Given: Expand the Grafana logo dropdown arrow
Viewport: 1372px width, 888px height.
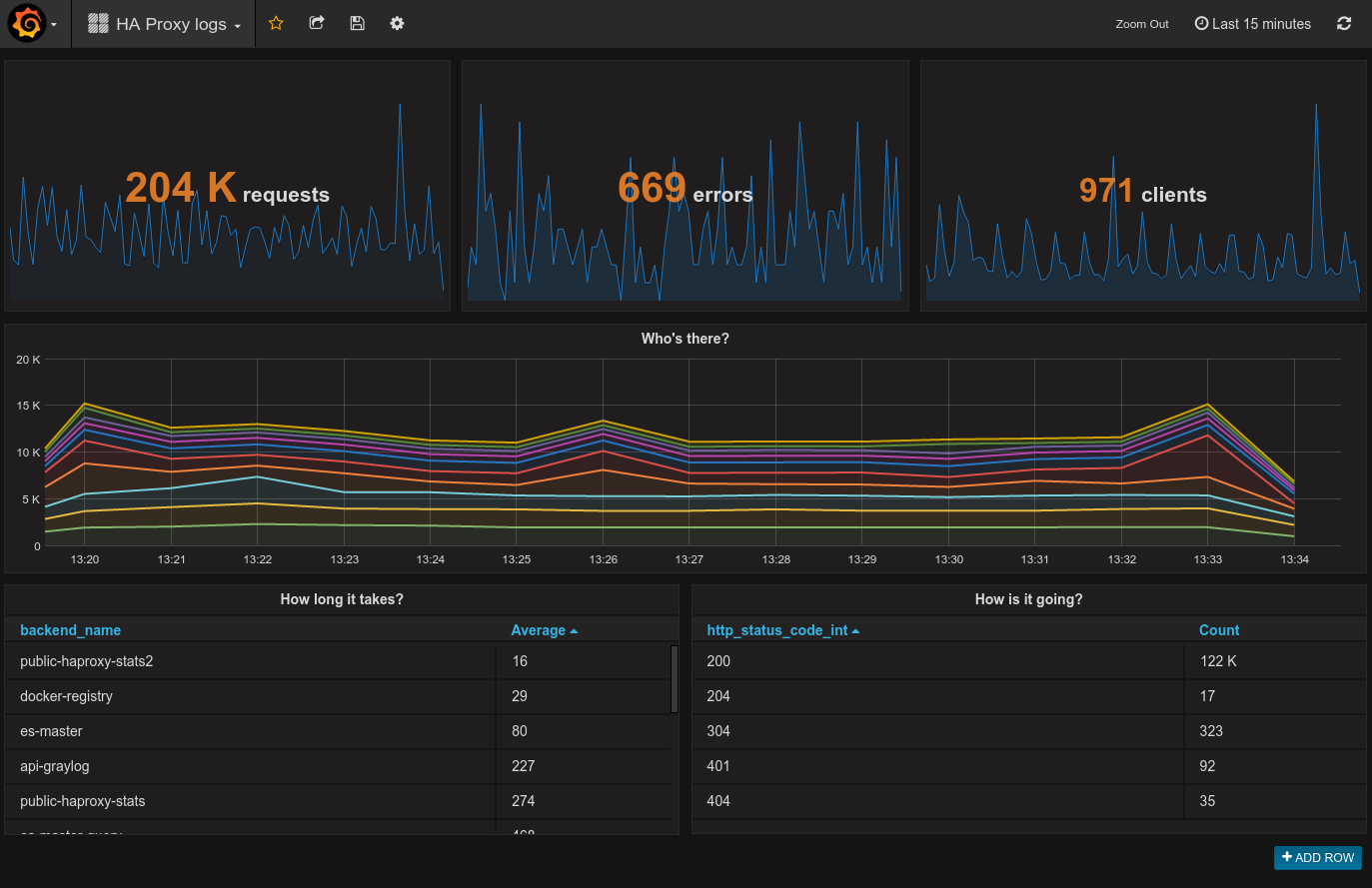Looking at the screenshot, I should point(55,27).
